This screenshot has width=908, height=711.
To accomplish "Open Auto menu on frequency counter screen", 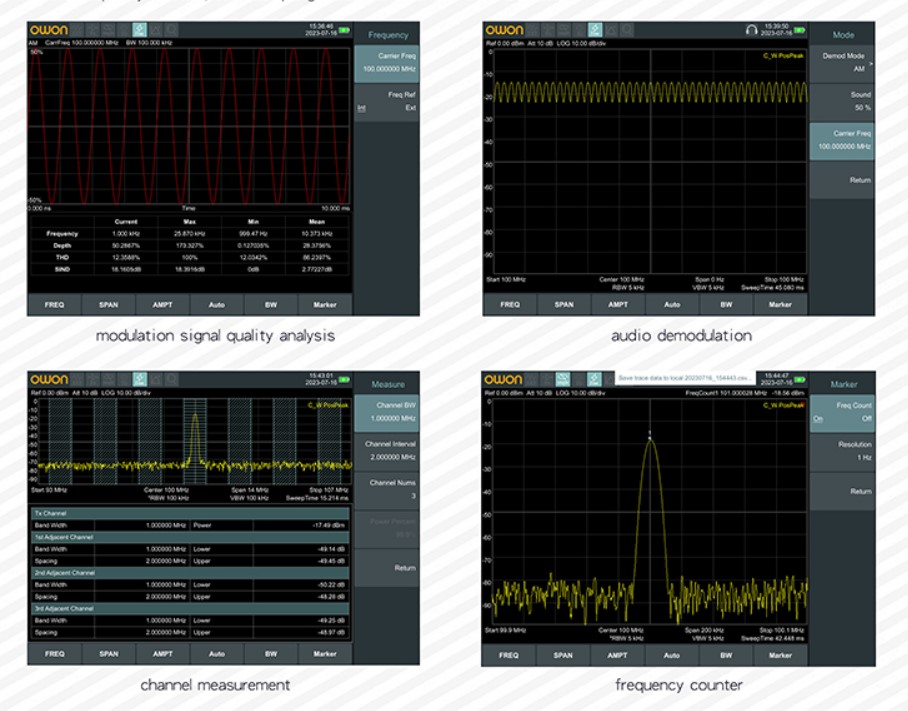I will click(672, 655).
